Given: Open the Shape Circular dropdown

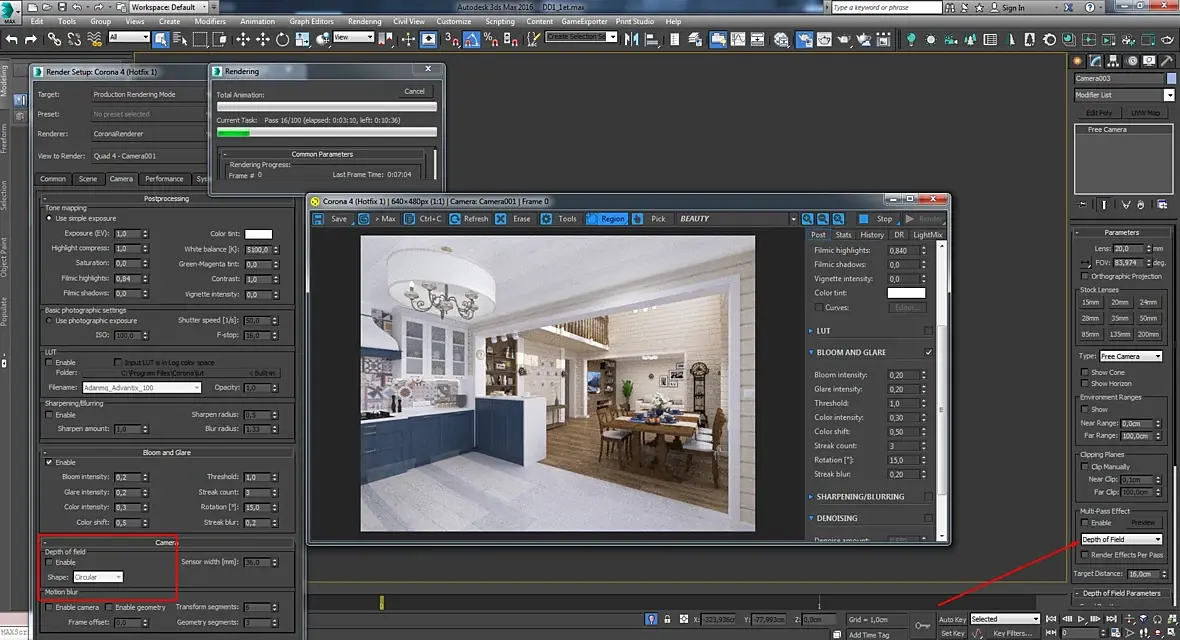Looking at the screenshot, I should [x=98, y=578].
